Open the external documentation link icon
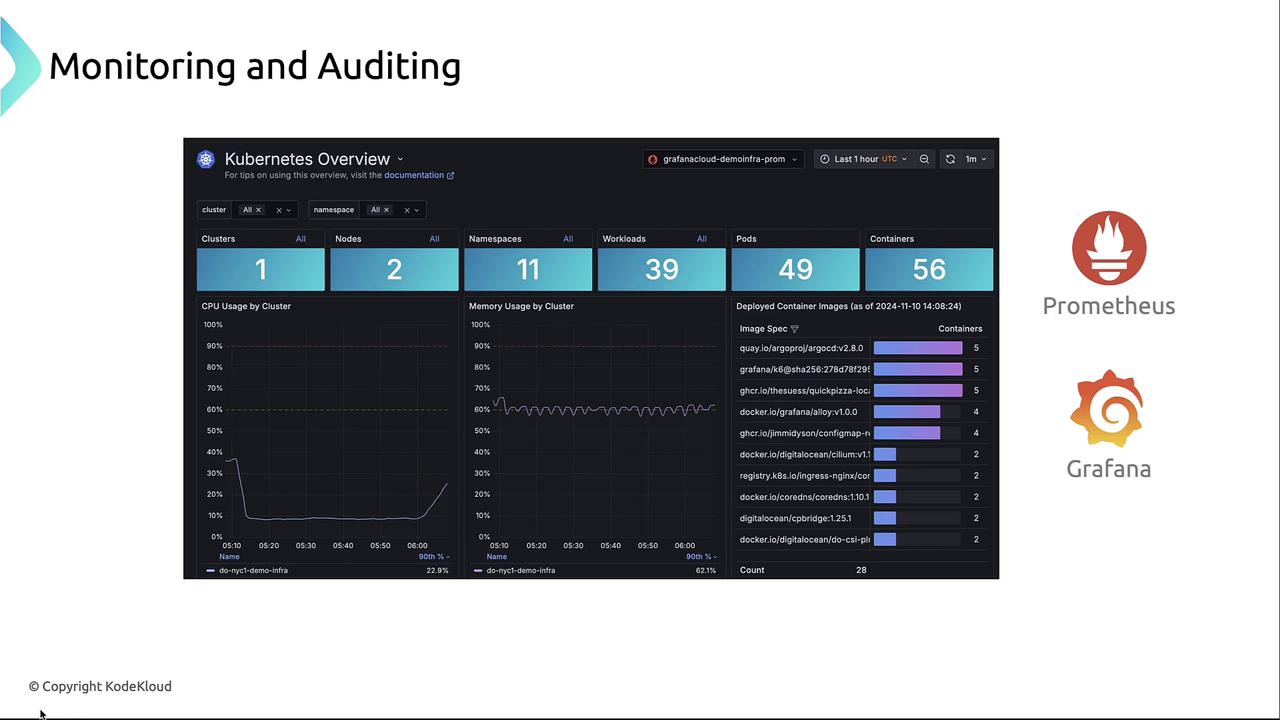Image resolution: width=1280 pixels, height=720 pixels. coord(450,175)
